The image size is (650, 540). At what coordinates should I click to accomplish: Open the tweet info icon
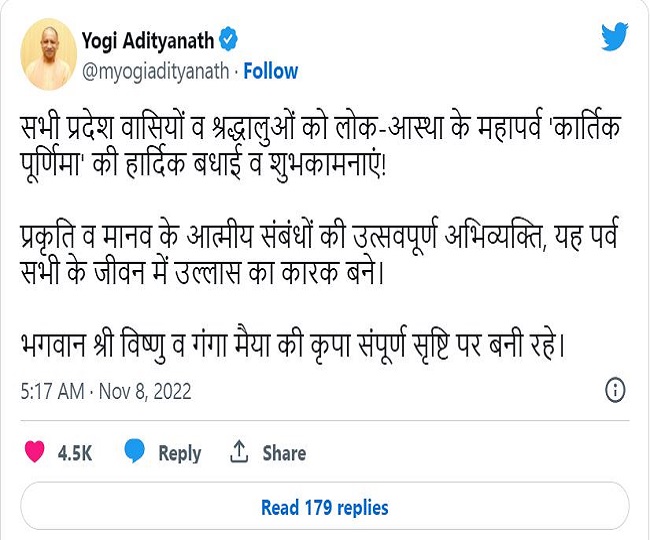click(616, 389)
